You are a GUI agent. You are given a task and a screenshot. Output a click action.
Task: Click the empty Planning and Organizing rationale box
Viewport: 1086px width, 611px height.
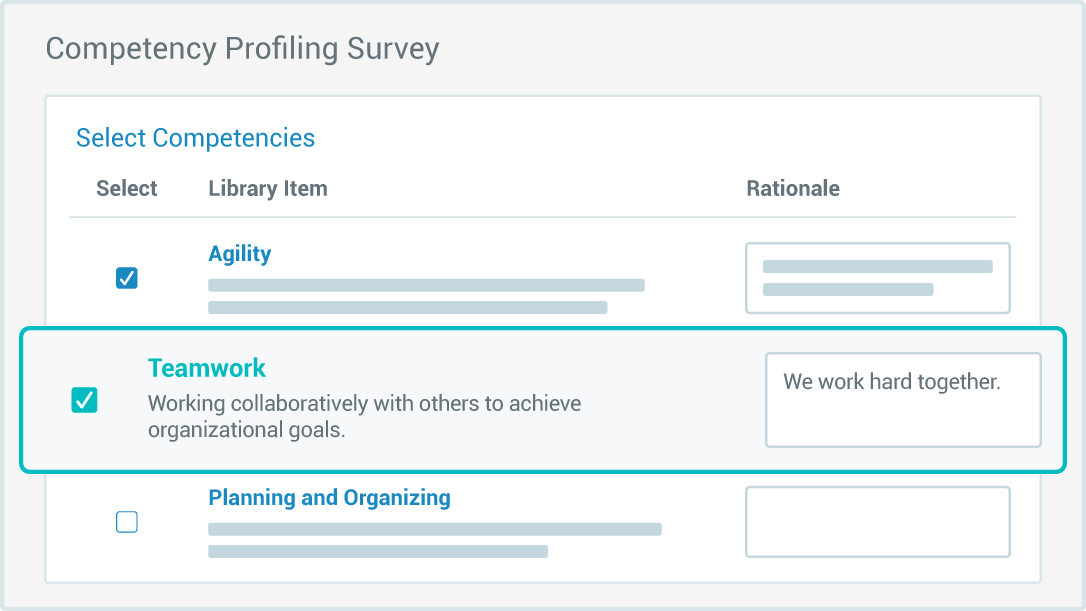877,522
